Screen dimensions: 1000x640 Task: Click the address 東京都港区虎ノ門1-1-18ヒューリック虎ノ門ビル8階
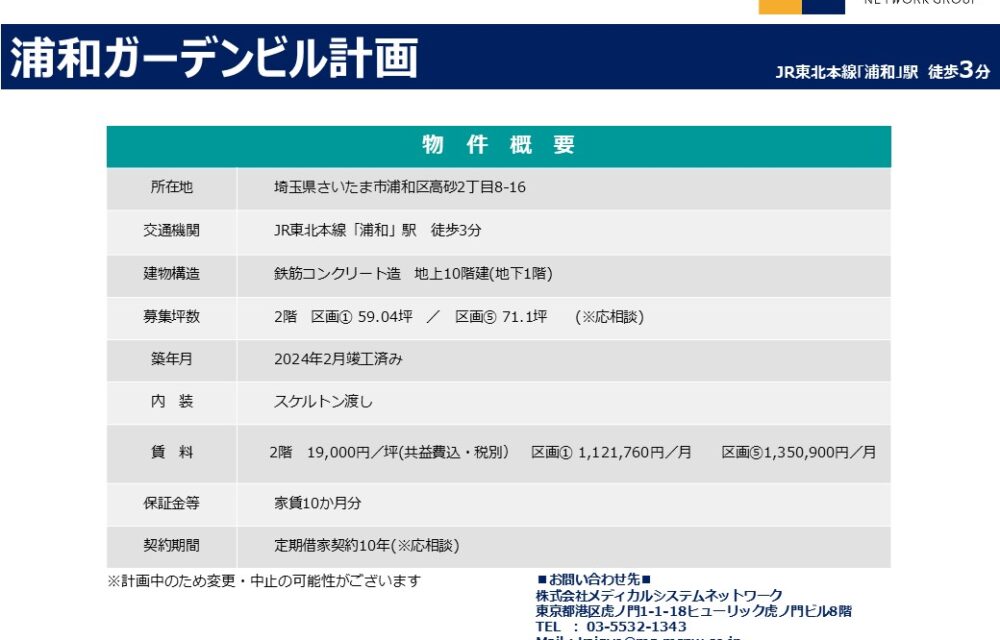pos(693,611)
